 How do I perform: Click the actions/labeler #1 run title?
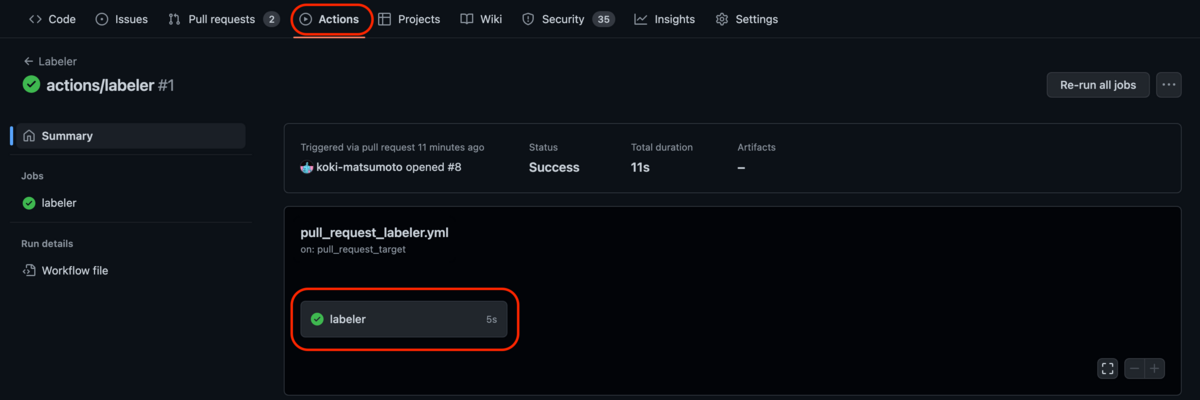click(110, 85)
